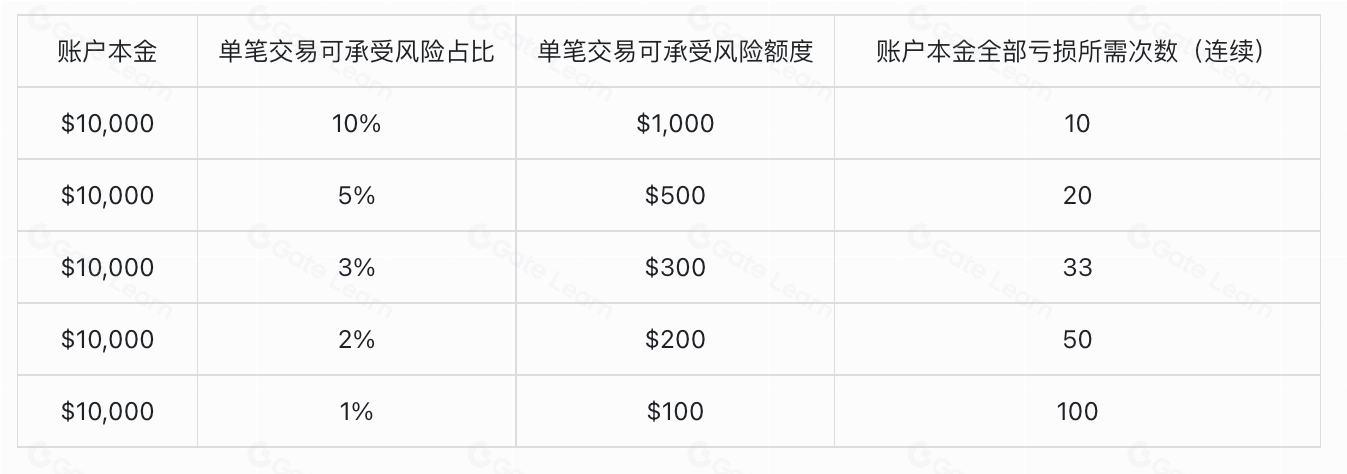
Task: Select the loss count value 50
Action: coord(1077,339)
